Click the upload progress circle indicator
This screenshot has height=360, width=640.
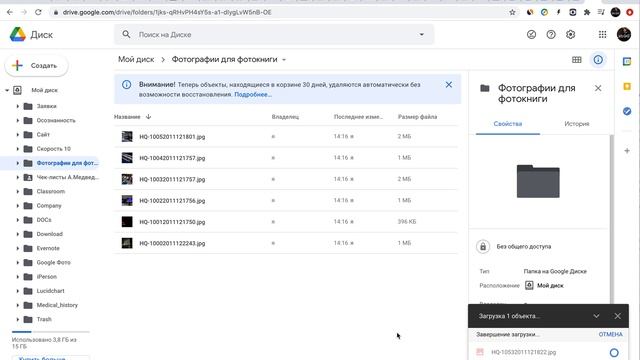coord(614,352)
